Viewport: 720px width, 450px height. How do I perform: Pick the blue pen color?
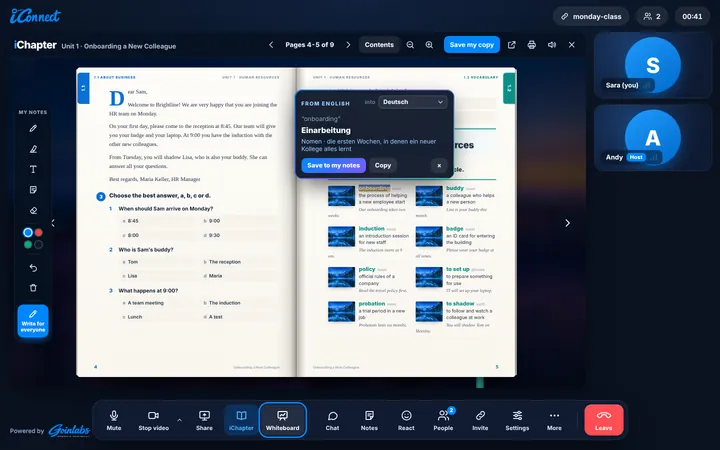point(28,232)
